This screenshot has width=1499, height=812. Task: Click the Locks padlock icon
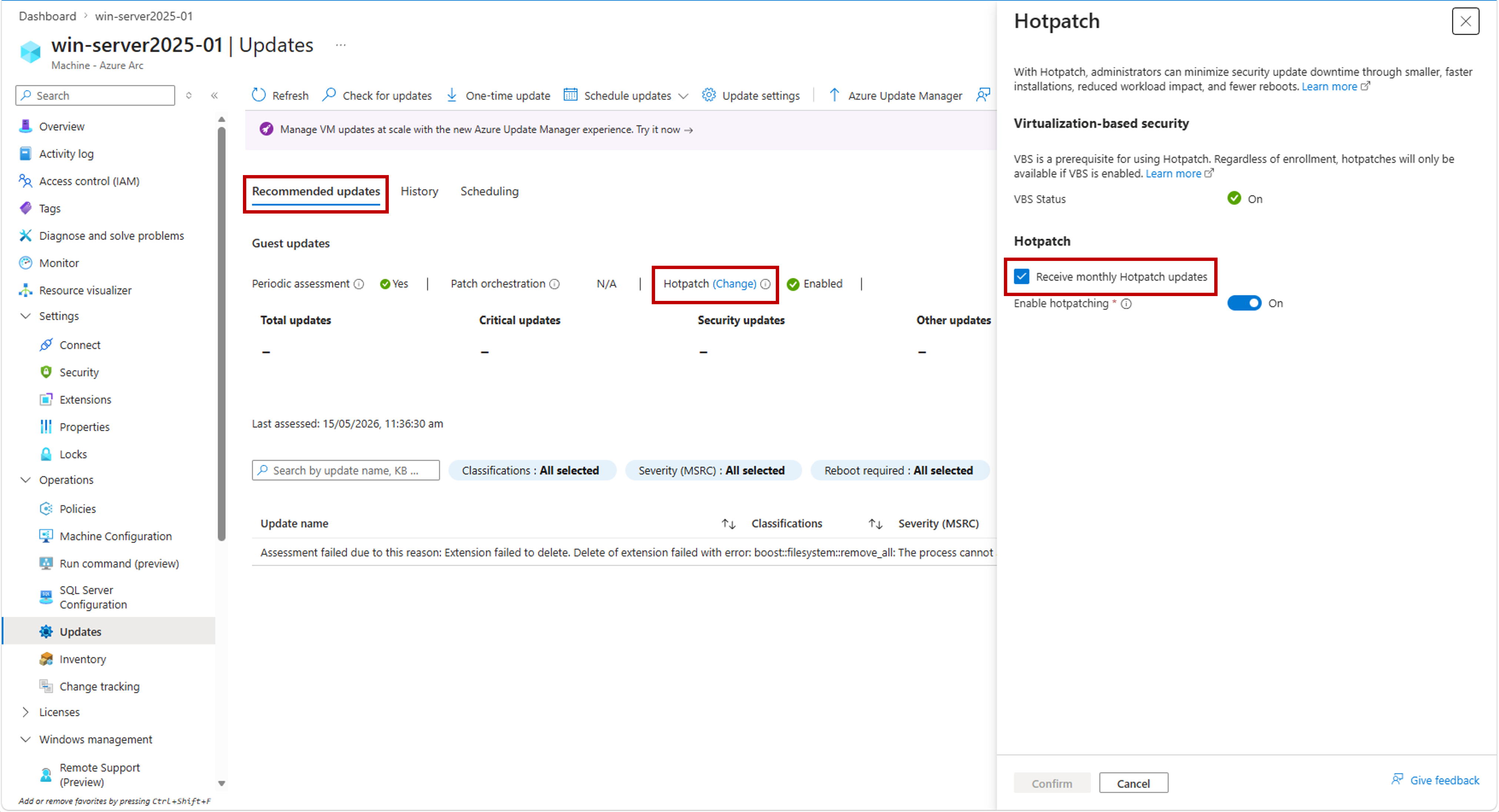46,454
